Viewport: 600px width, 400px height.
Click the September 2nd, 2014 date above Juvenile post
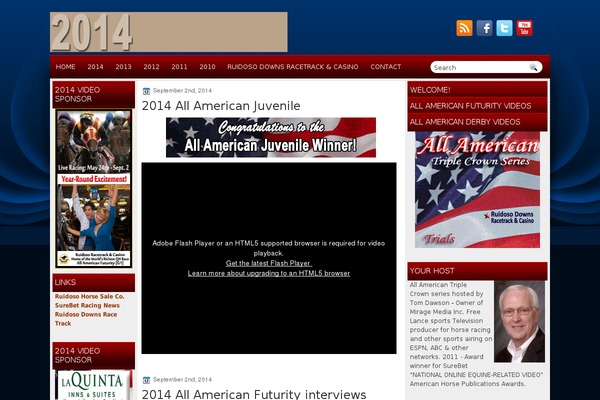tap(182, 91)
